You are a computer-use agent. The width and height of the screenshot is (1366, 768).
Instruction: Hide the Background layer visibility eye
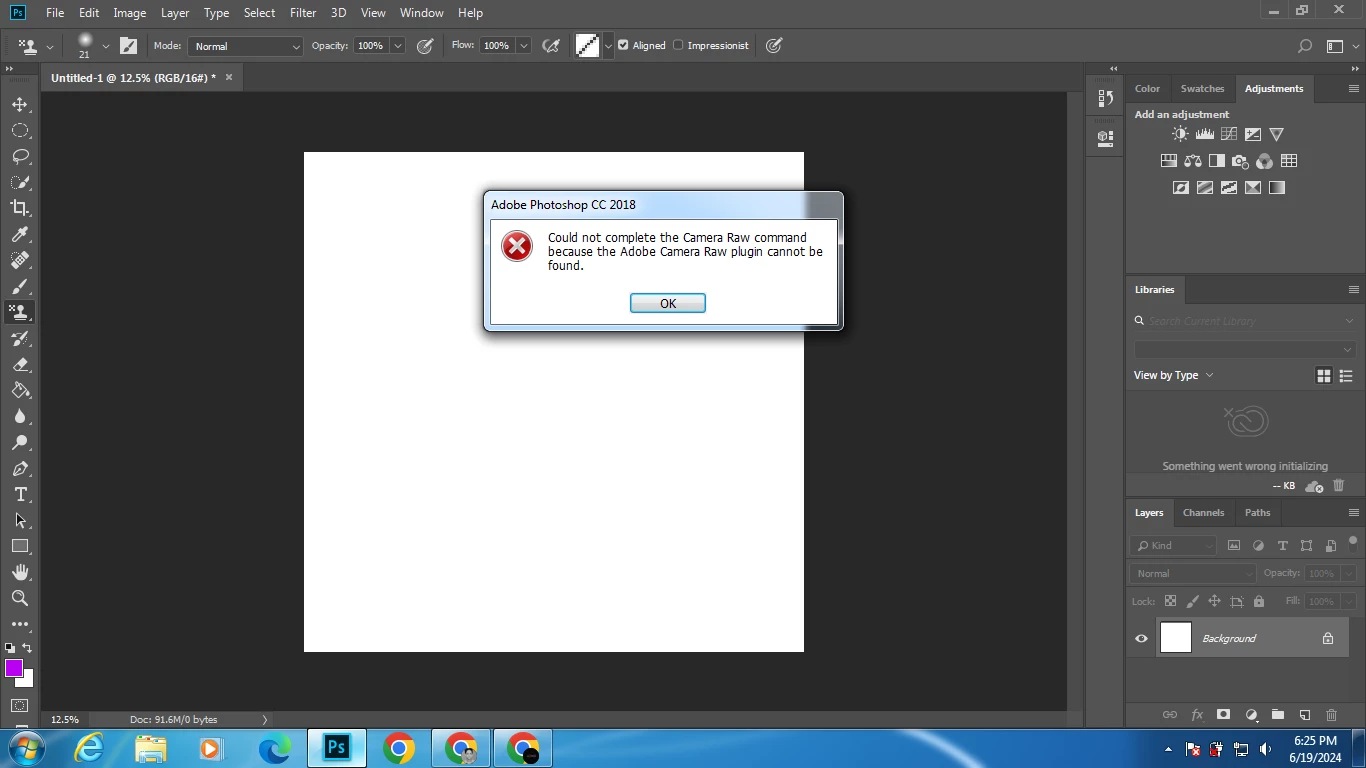tap(1141, 638)
